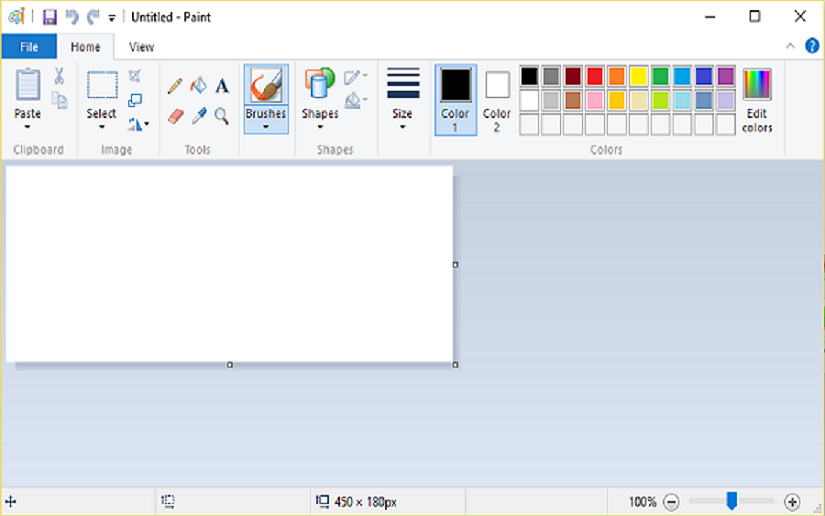Switch to the View tab
825x516 pixels.
click(x=141, y=47)
